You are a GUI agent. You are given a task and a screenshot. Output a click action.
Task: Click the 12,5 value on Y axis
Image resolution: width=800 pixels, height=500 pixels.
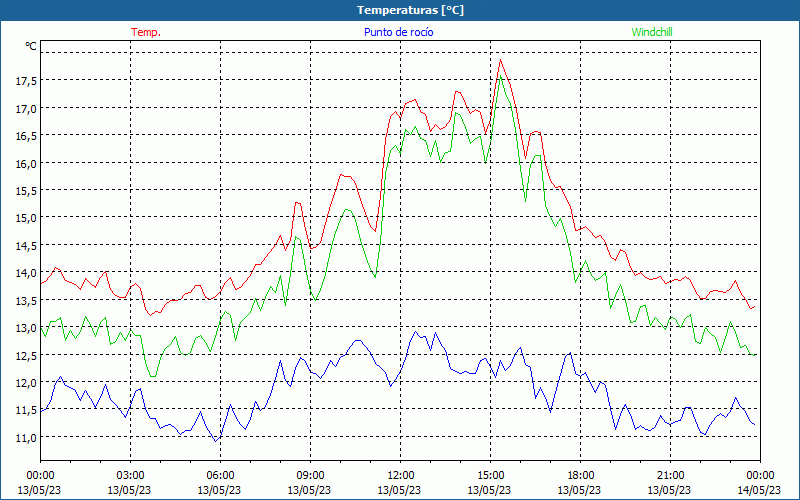[x=27, y=355]
